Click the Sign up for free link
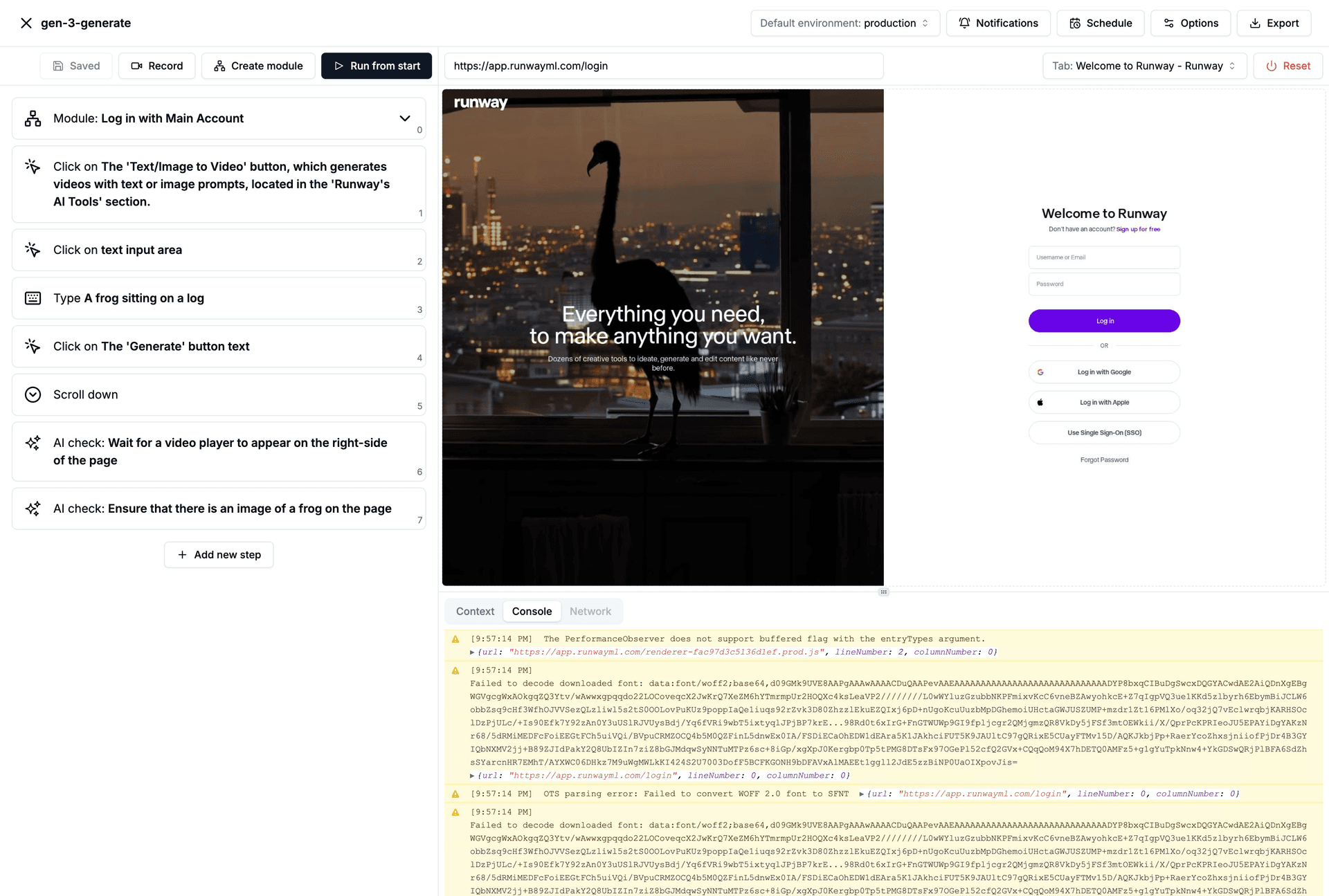Image resolution: width=1329 pixels, height=896 pixels. click(1138, 229)
